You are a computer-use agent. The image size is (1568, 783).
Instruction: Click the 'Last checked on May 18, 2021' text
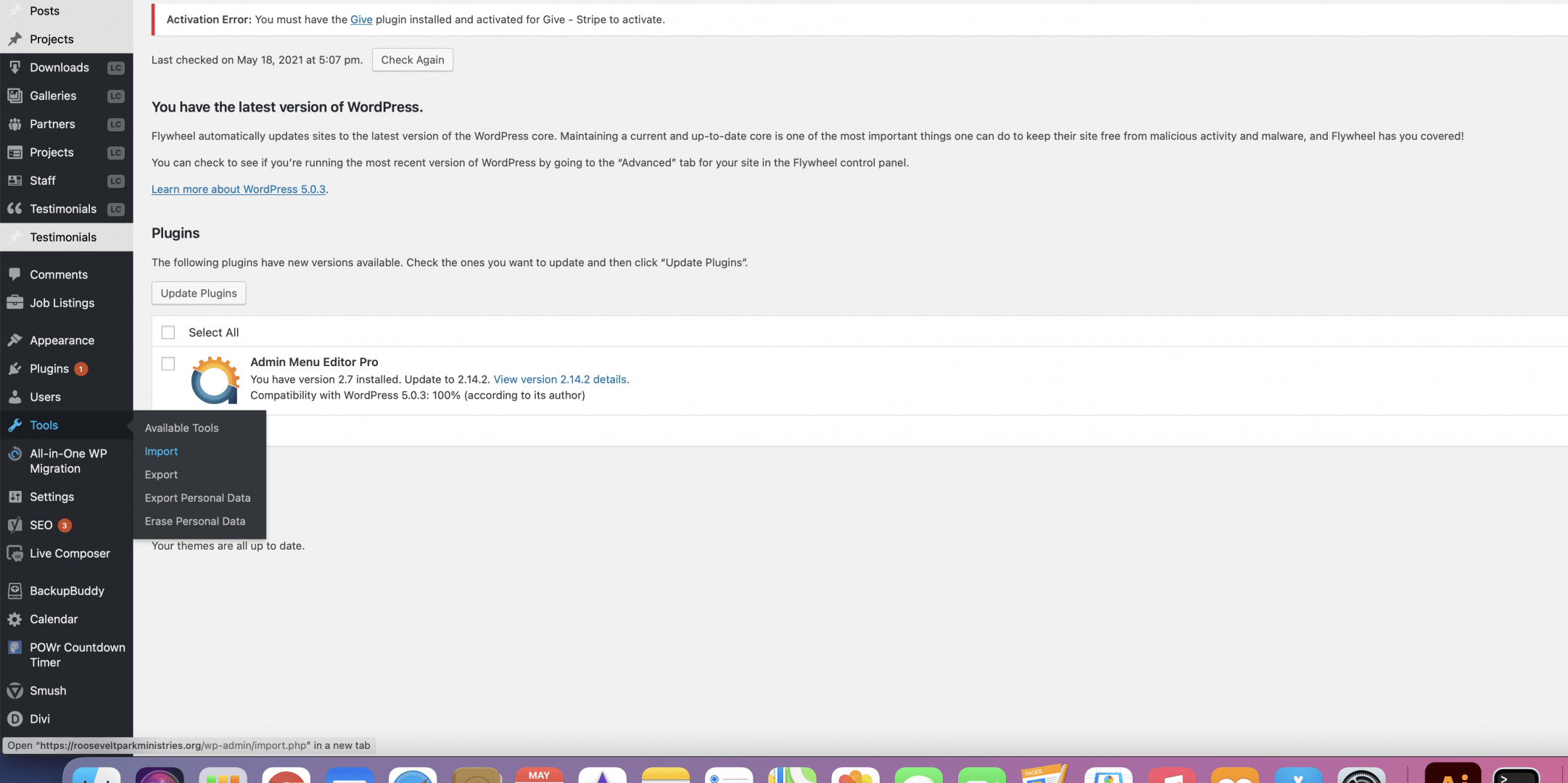tap(257, 60)
